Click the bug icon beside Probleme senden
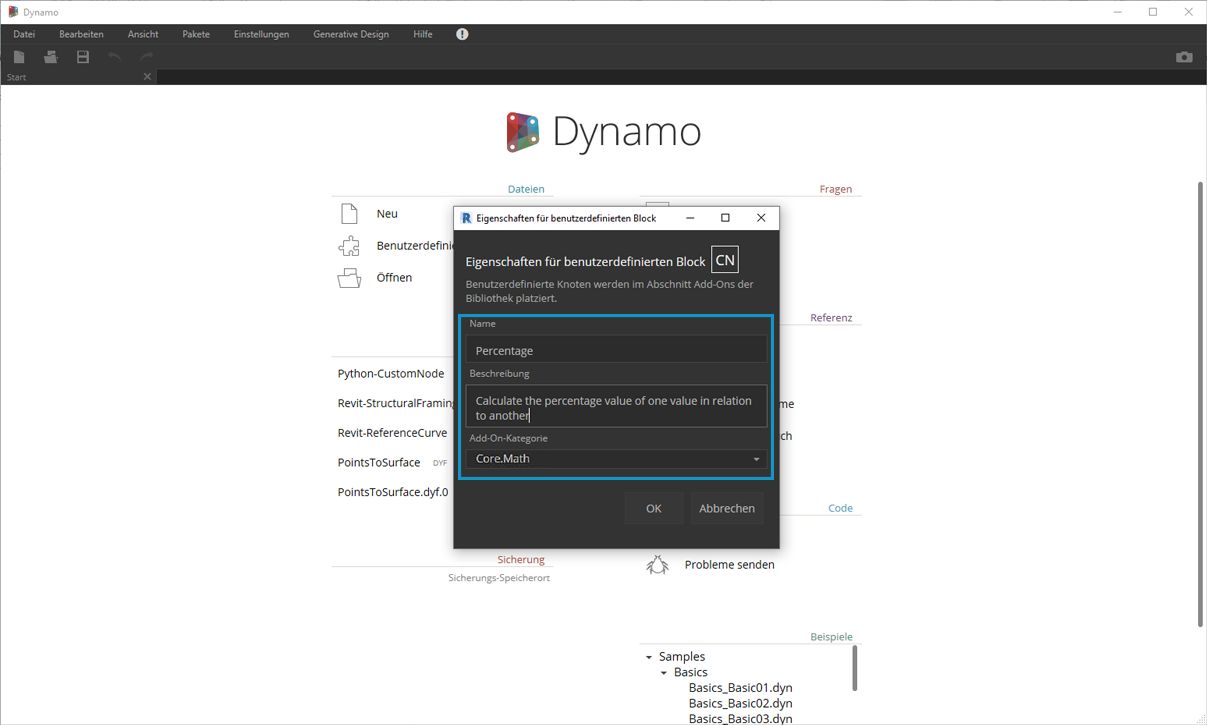 coord(657,565)
